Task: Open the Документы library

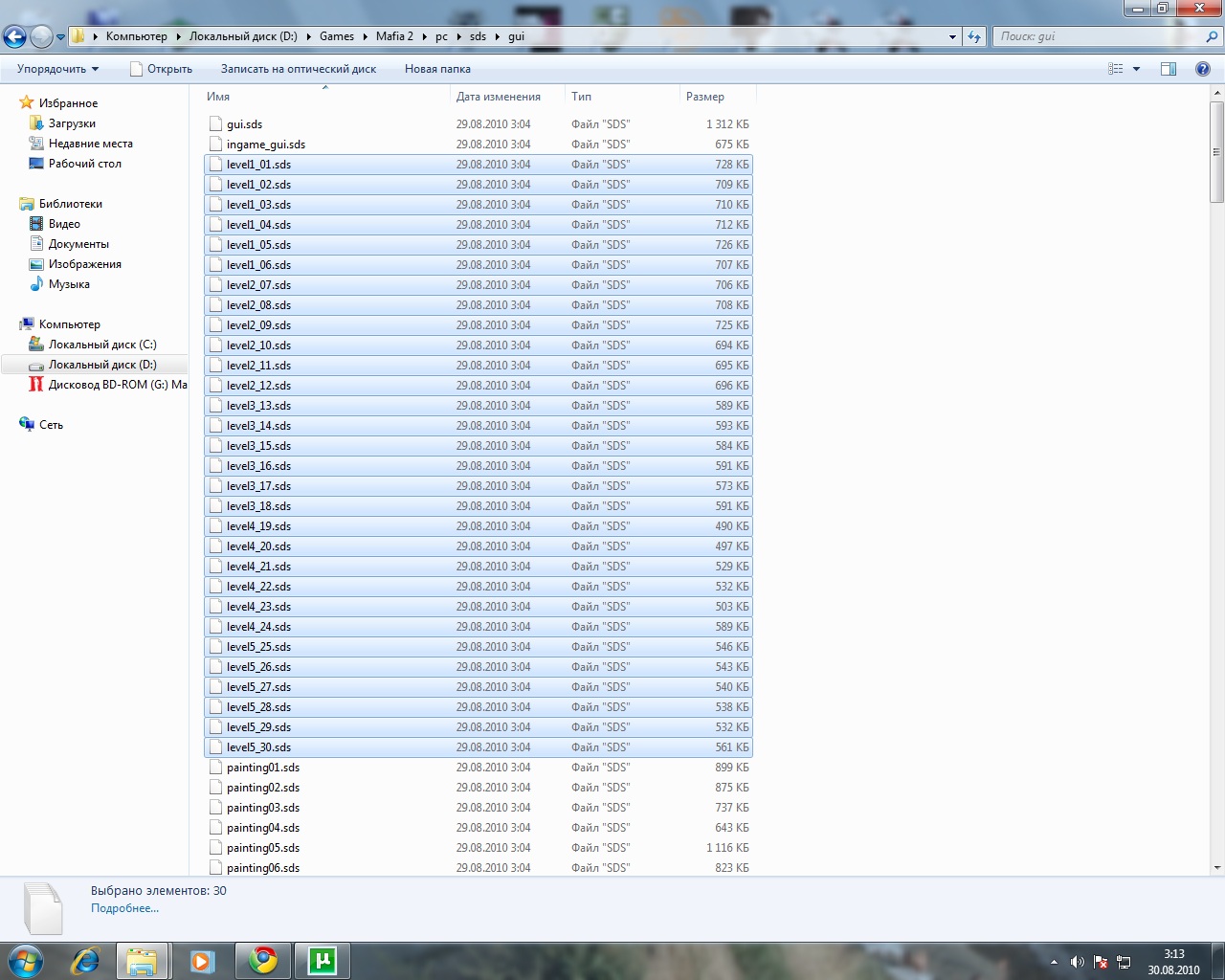Action: 78,244
